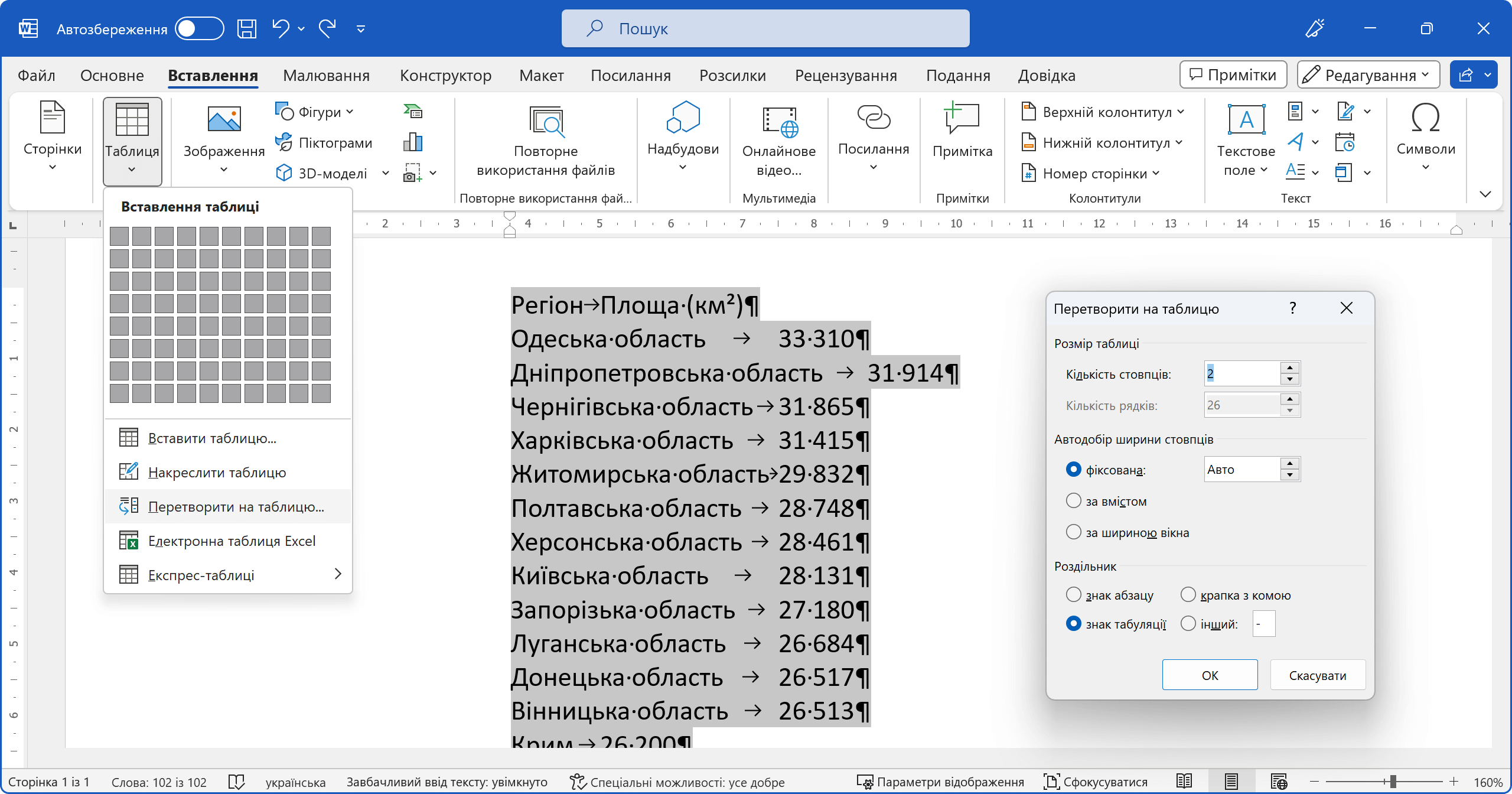Expand the Редагування mode dropdown

coord(1368,75)
